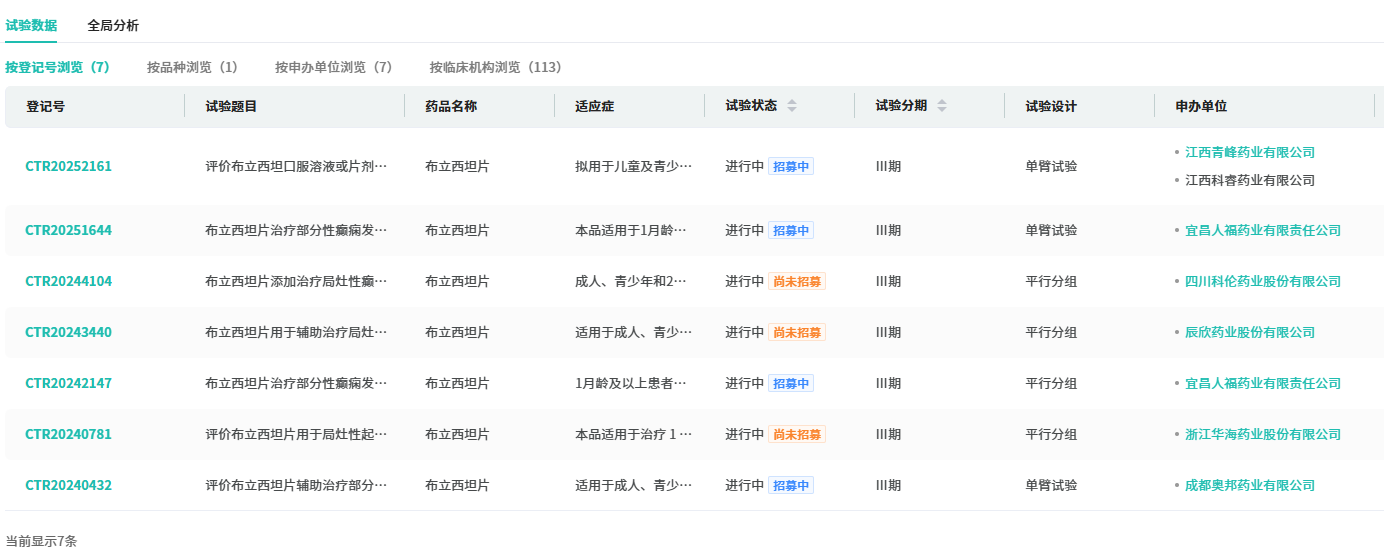The image size is (1384, 555).
Task: Open sponsor 浙江华海药业股份有限公司
Action: coord(1263,434)
